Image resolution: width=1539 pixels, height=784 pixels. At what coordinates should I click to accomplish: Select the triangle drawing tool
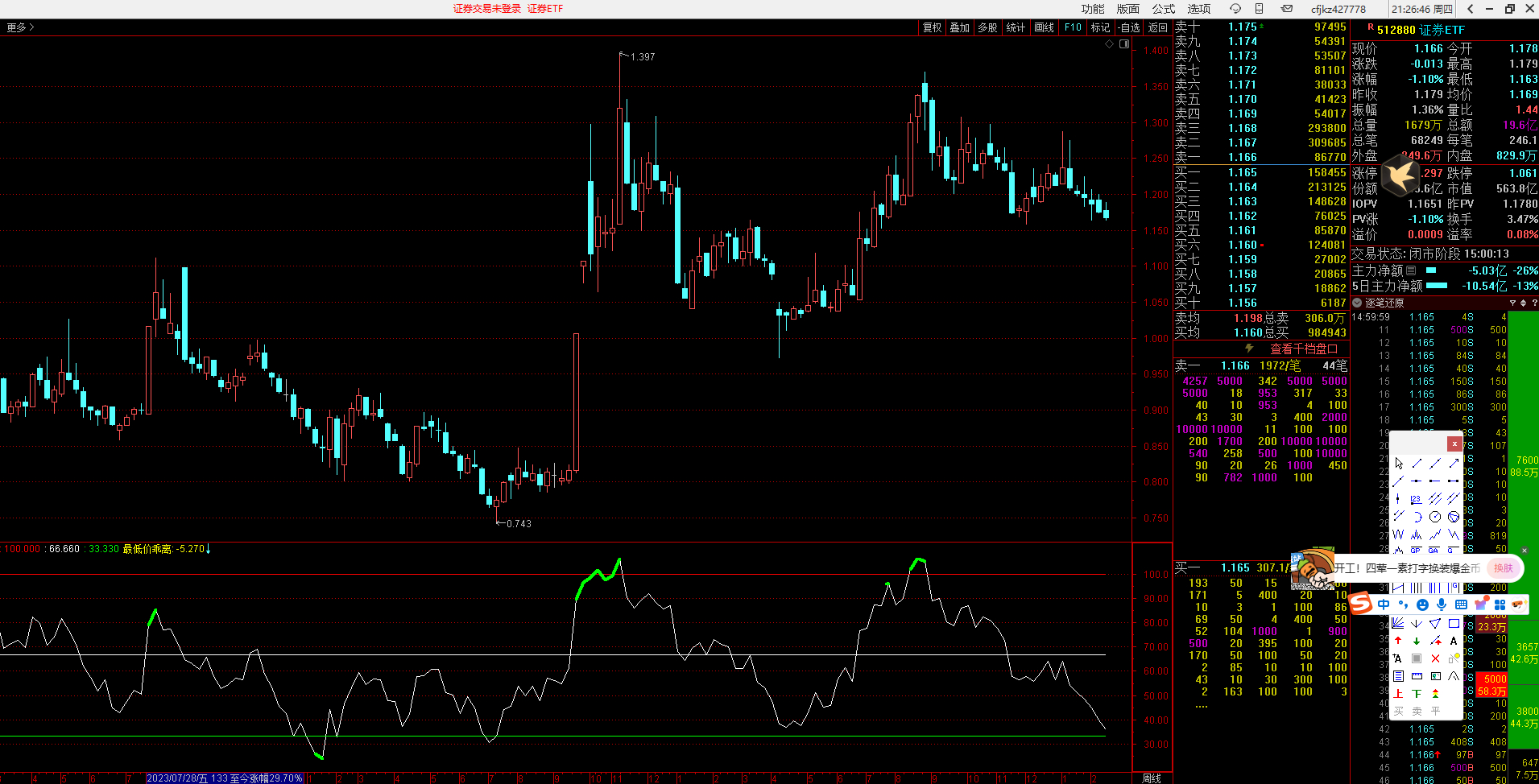pos(1435,623)
